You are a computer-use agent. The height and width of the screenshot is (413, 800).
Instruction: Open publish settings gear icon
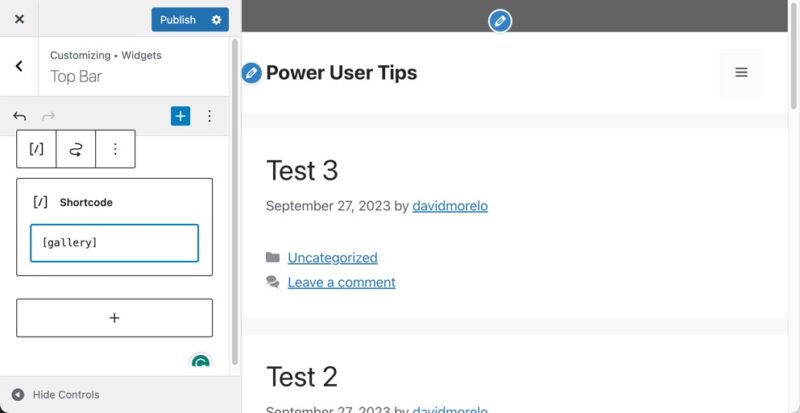point(217,19)
